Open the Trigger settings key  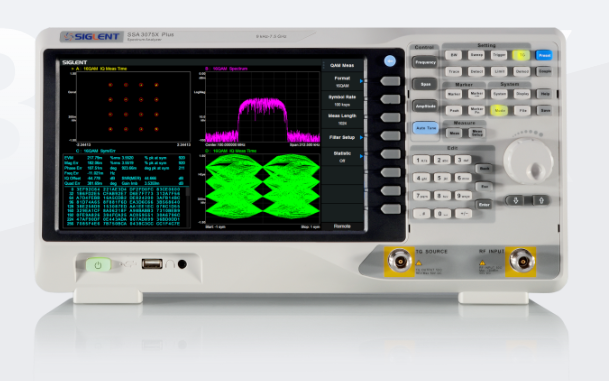click(499, 55)
